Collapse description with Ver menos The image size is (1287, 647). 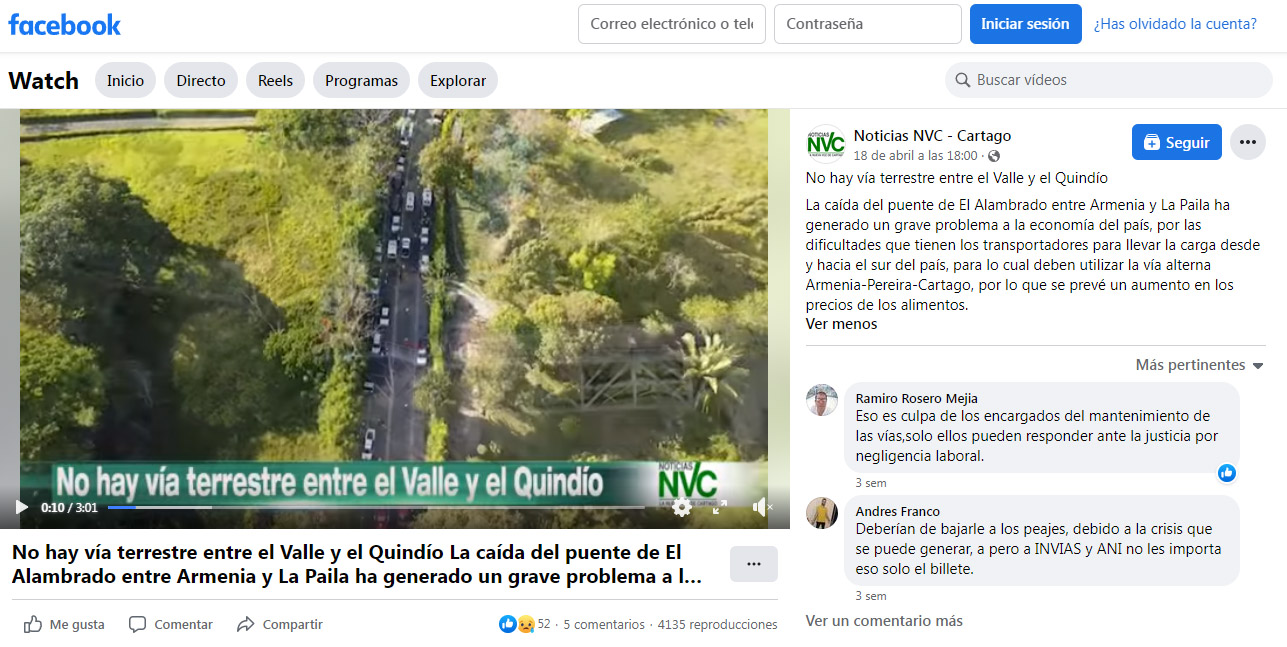tap(841, 324)
